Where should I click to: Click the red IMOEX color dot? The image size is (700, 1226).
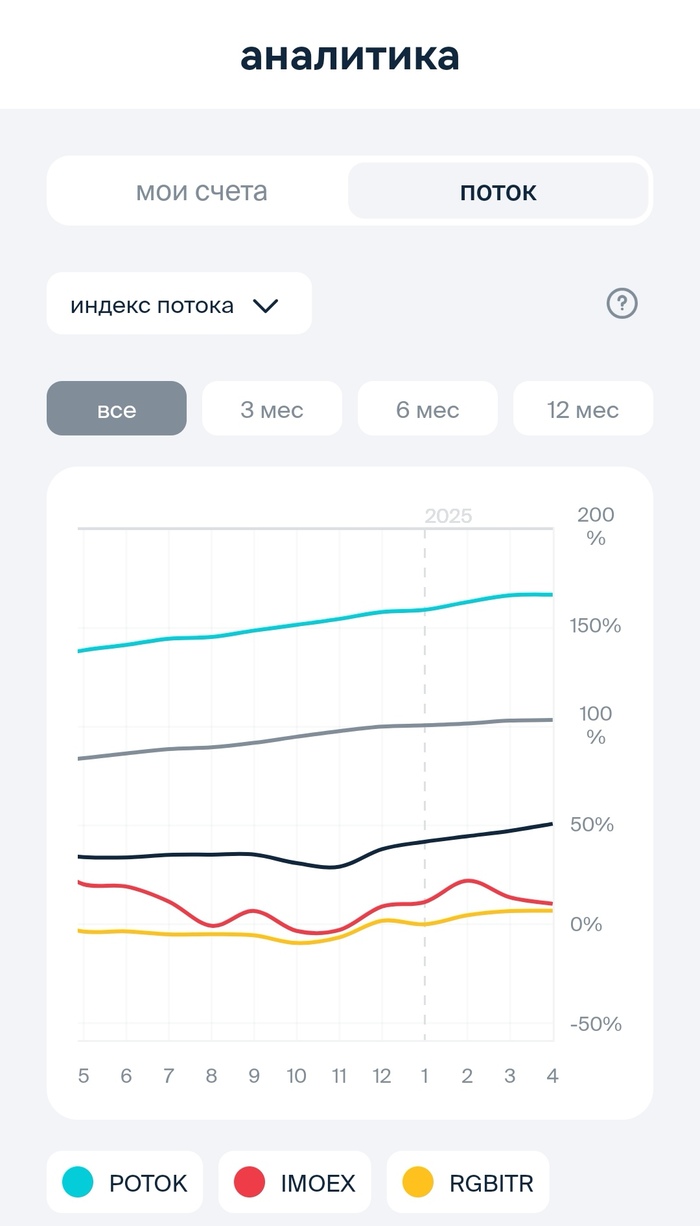point(249,1183)
